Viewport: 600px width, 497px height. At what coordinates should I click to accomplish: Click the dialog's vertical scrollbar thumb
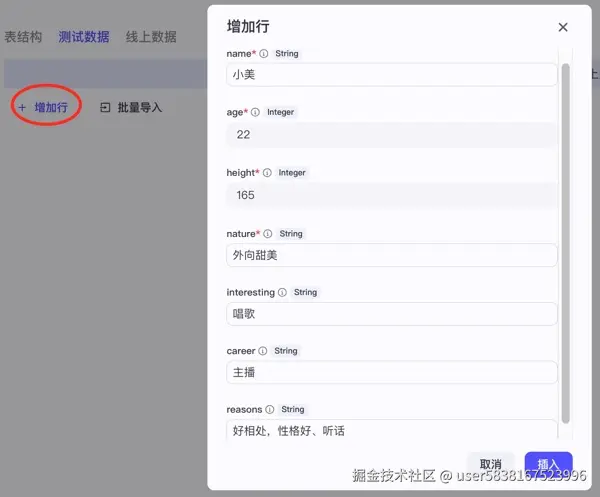click(x=566, y=244)
